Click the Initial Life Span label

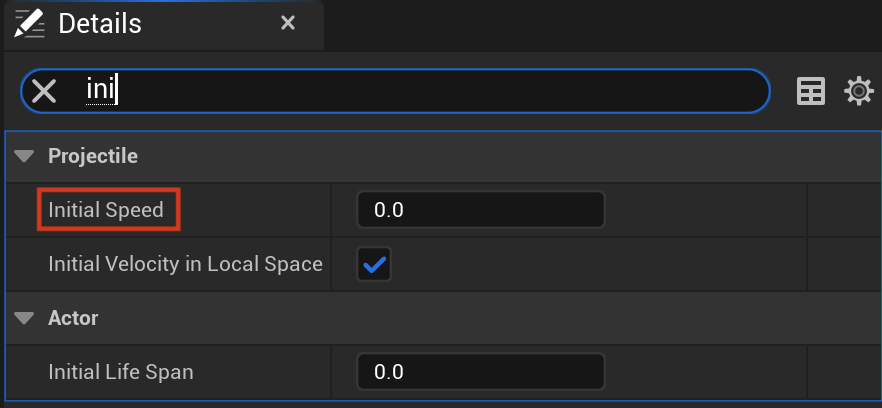click(x=121, y=372)
